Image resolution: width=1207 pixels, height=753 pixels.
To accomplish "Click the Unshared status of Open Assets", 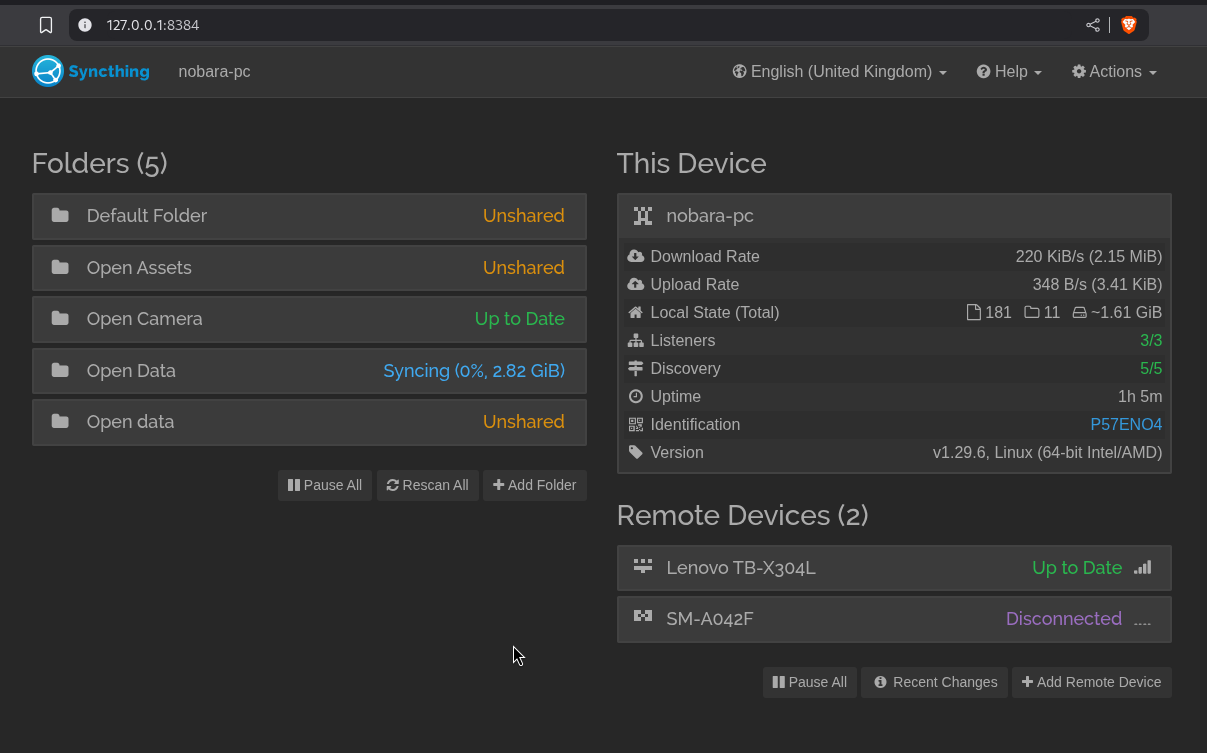I will [524, 267].
